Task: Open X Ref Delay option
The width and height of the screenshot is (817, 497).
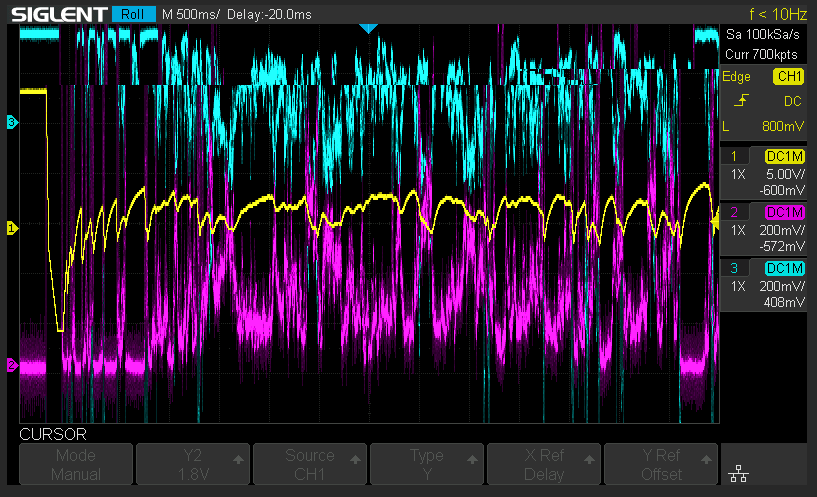Action: [x=543, y=464]
